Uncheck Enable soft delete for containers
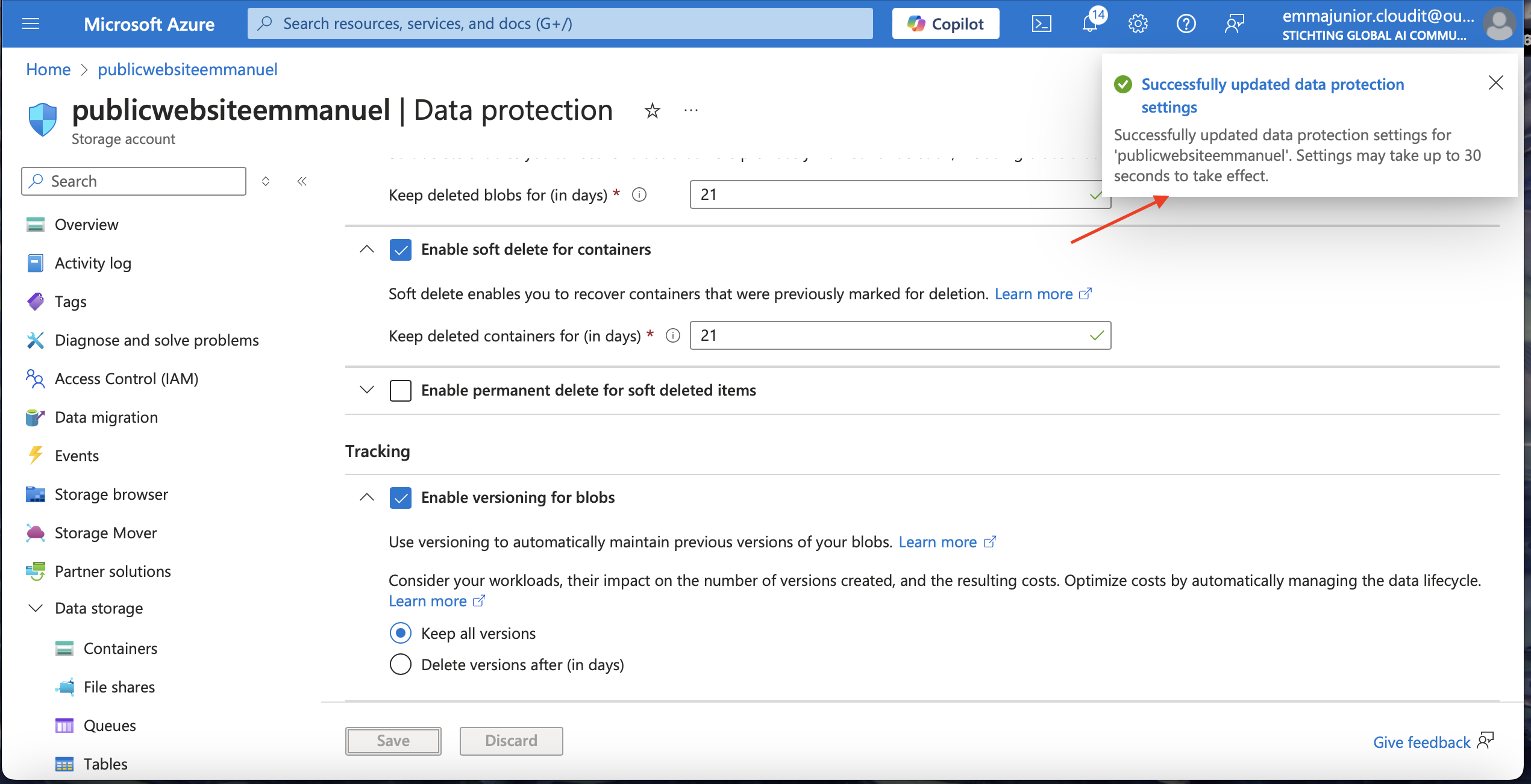The height and width of the screenshot is (784, 1531). tap(400, 249)
